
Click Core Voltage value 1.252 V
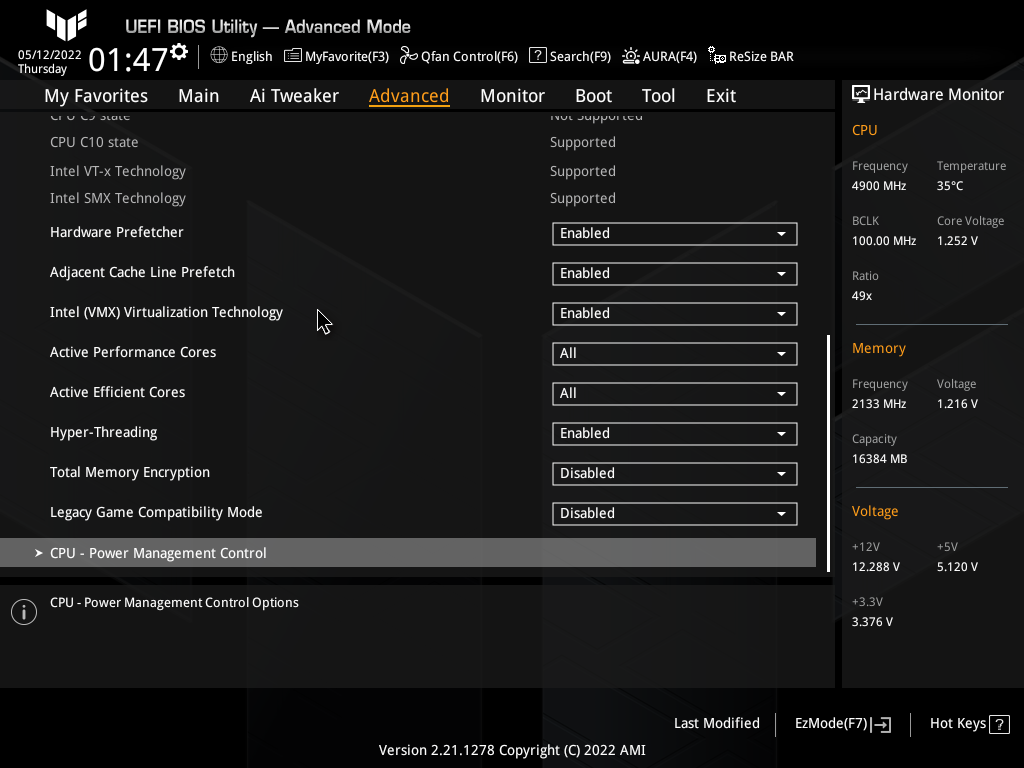[x=957, y=241]
